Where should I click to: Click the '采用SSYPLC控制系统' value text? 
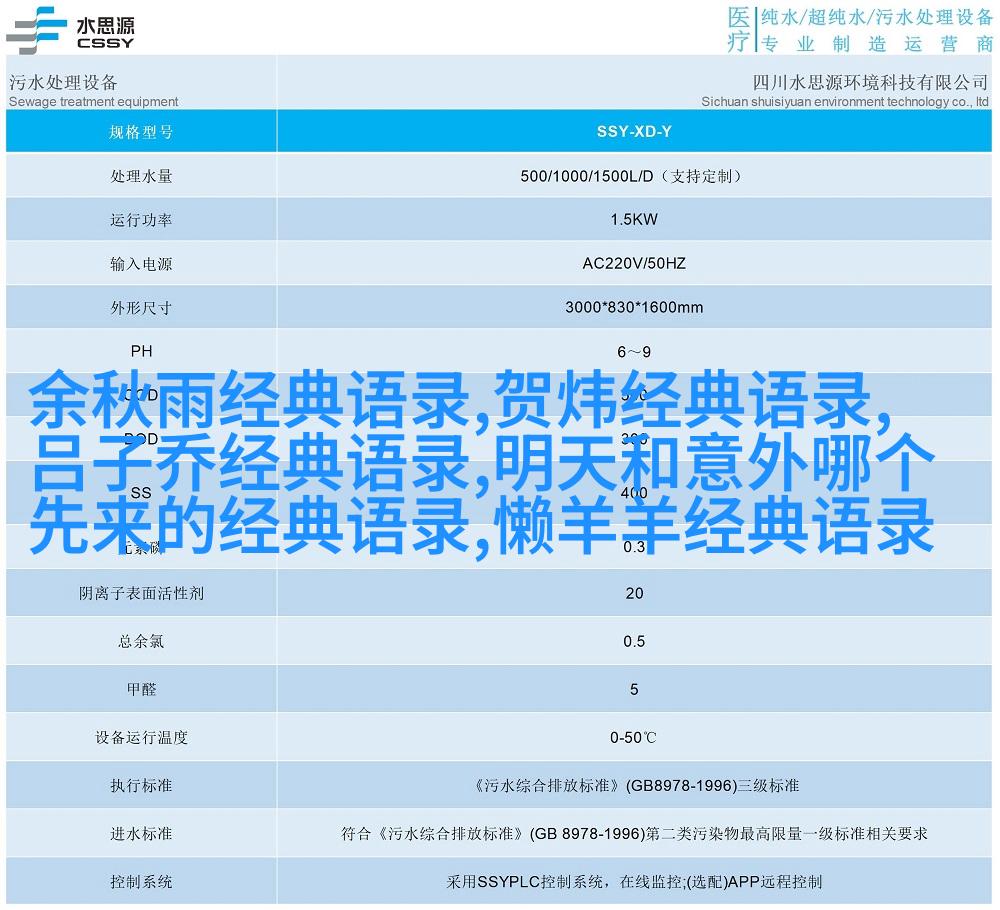coord(634,882)
